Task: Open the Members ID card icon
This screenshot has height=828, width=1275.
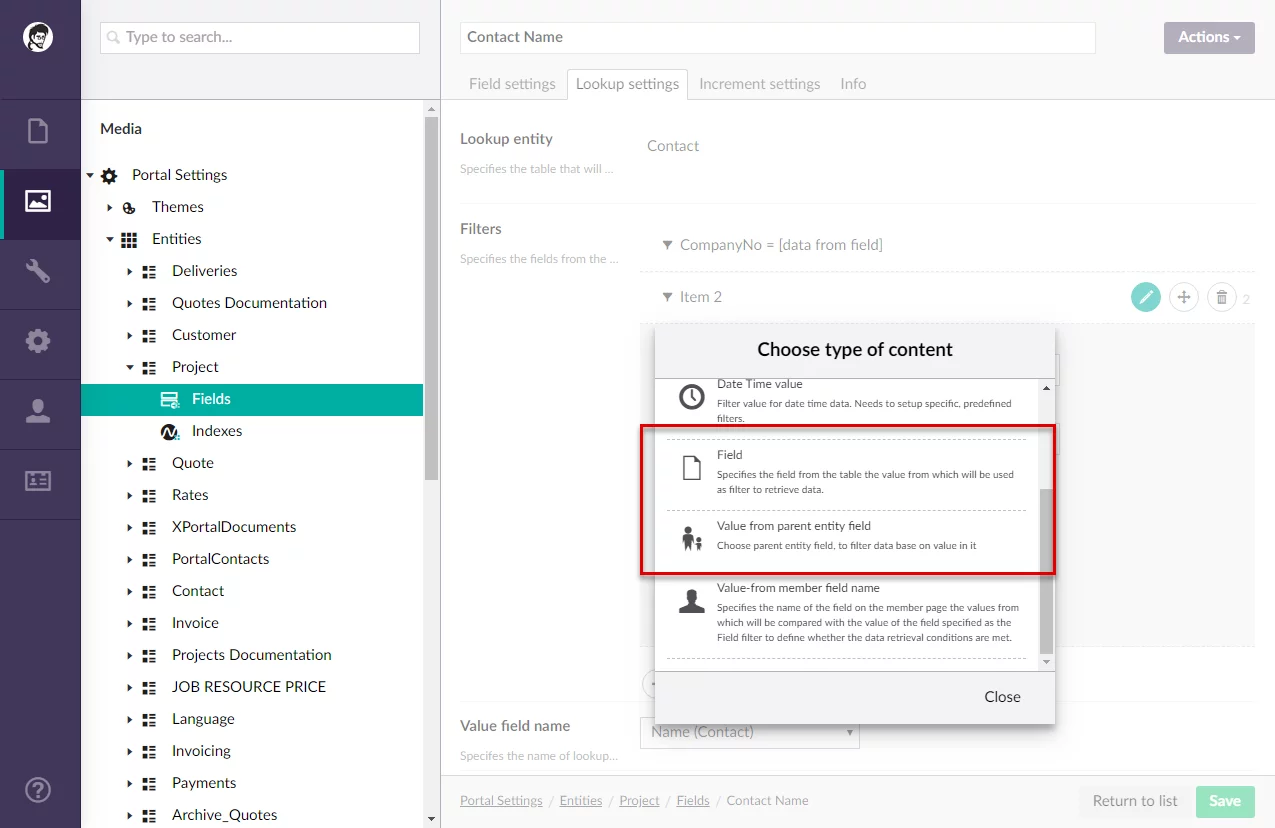Action: click(38, 481)
